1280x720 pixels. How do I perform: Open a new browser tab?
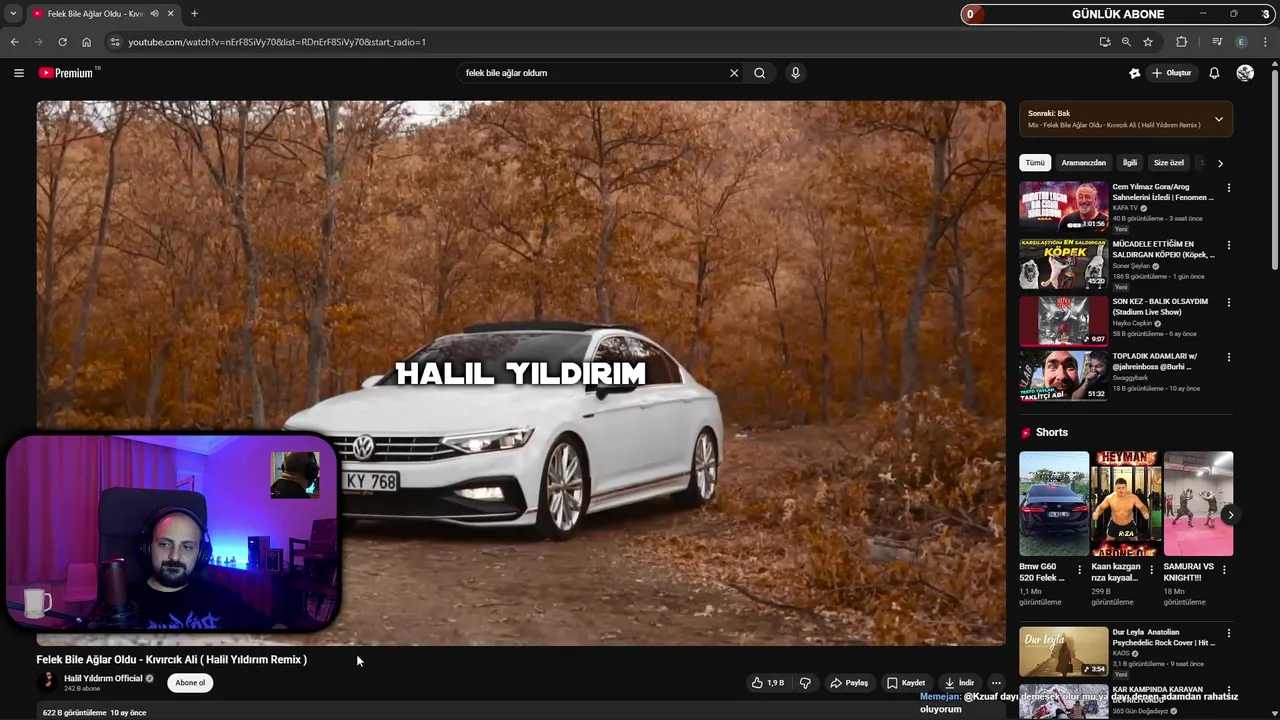194,14
